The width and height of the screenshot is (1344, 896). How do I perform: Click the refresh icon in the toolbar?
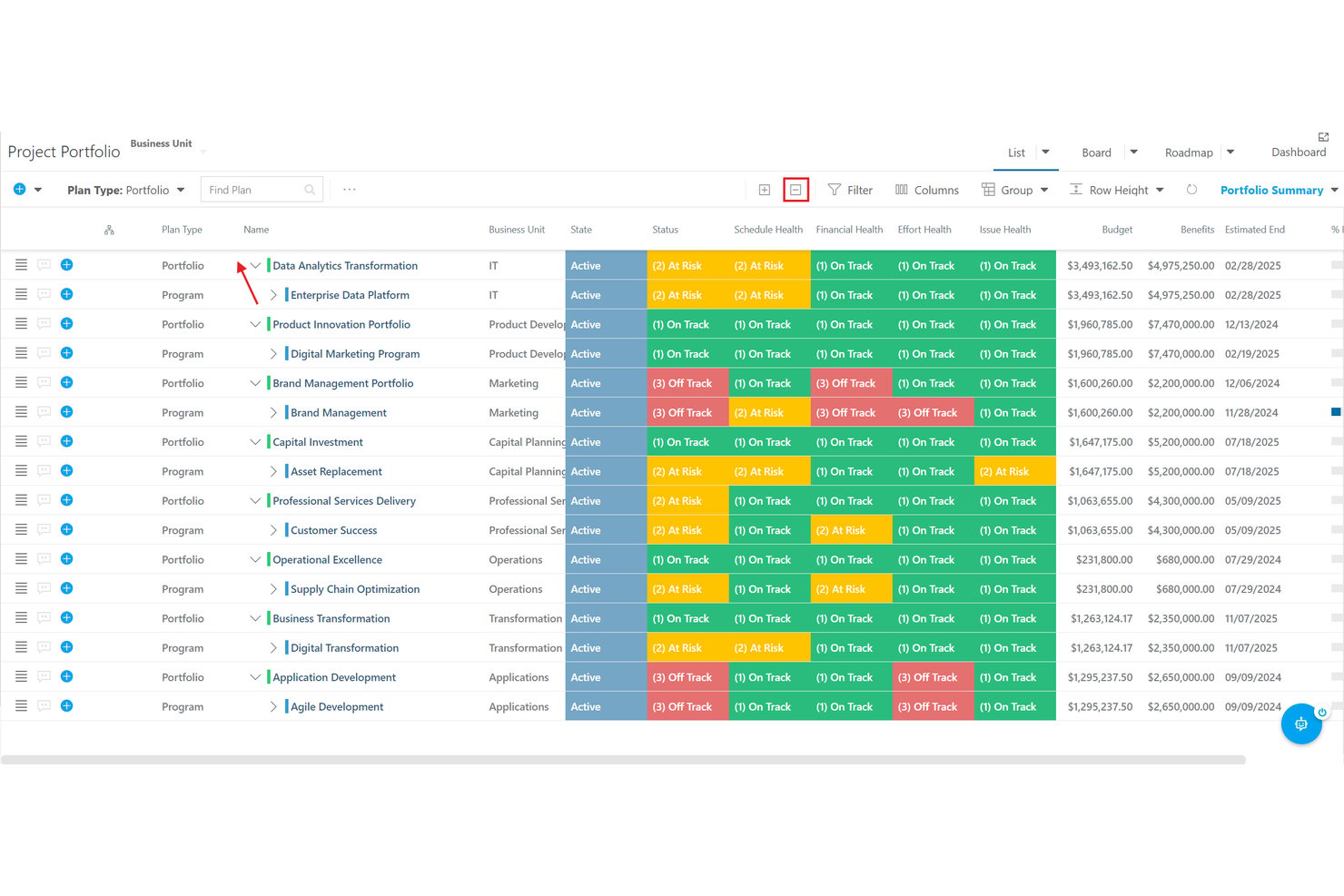click(x=1191, y=190)
